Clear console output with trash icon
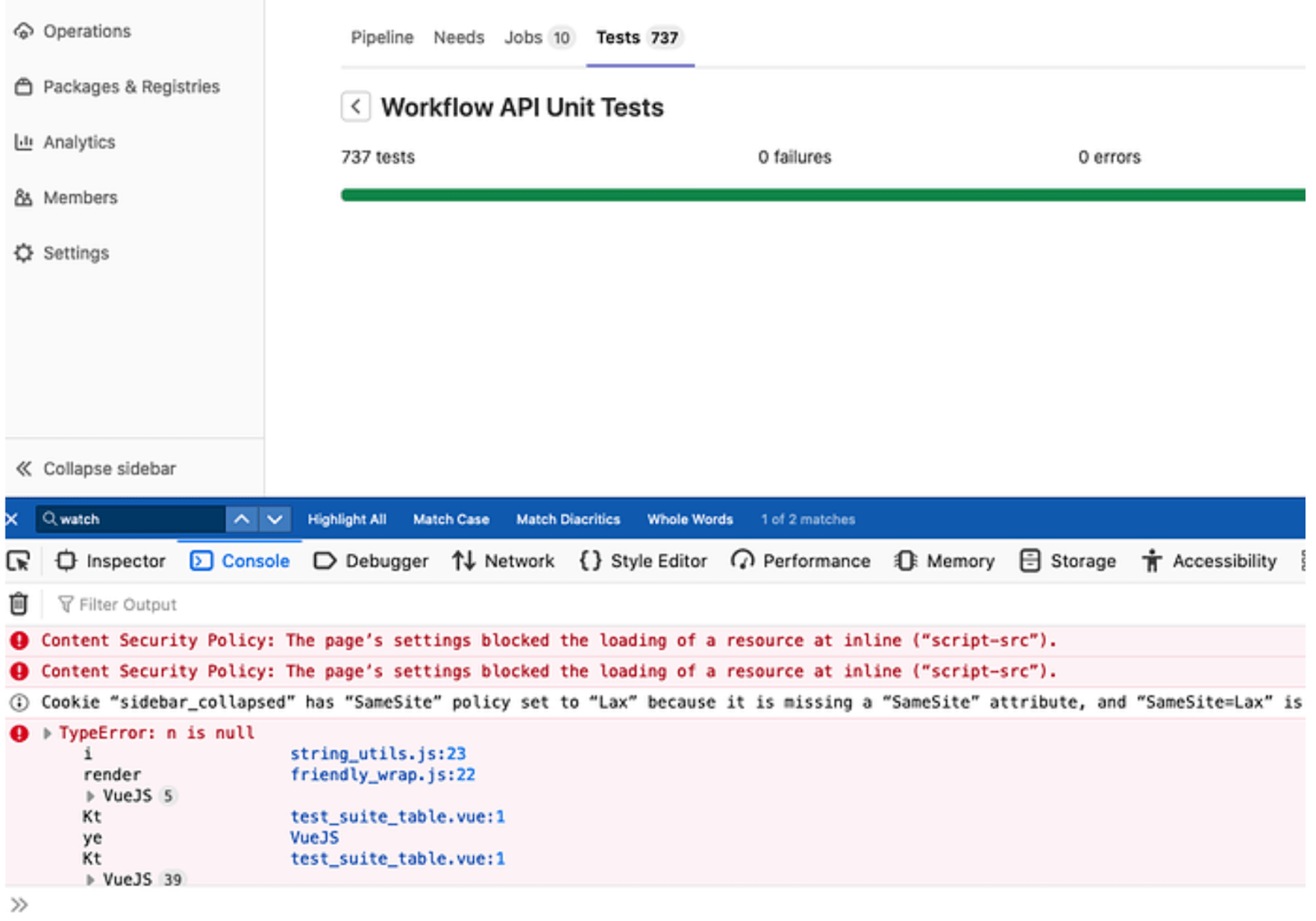The width and height of the screenshot is (1316, 921). (x=18, y=604)
